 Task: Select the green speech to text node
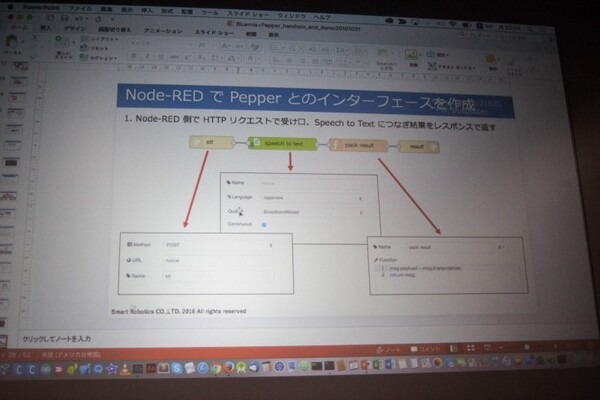coord(283,144)
